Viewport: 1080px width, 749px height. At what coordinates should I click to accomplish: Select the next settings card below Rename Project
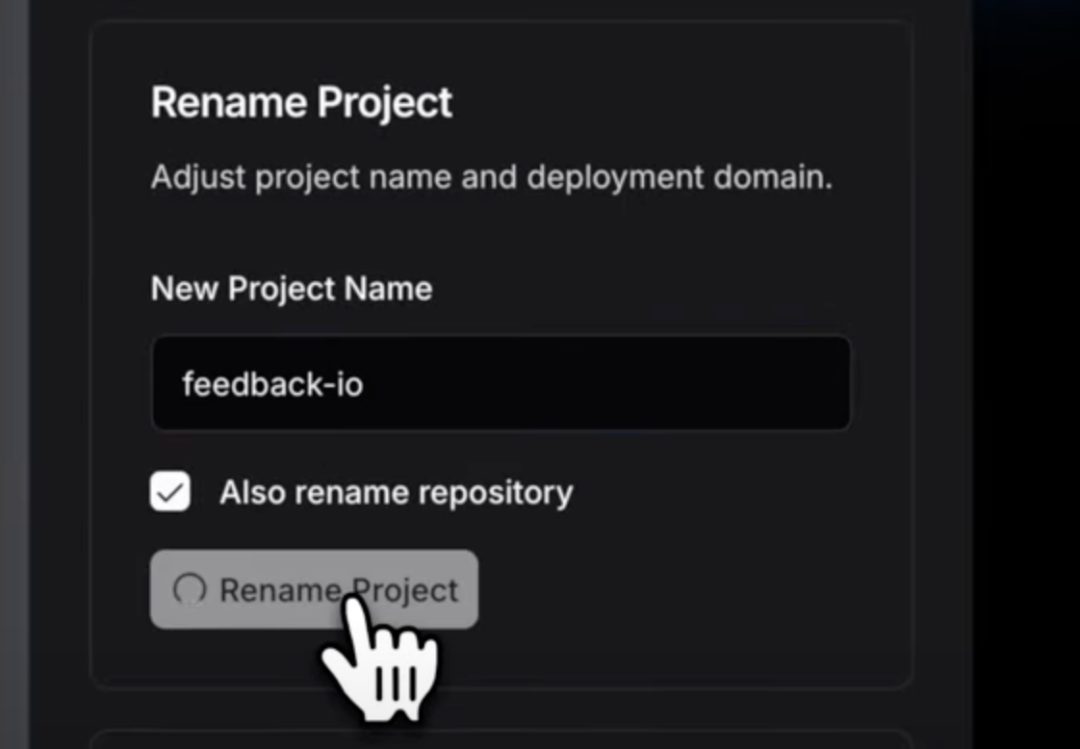tap(501, 739)
